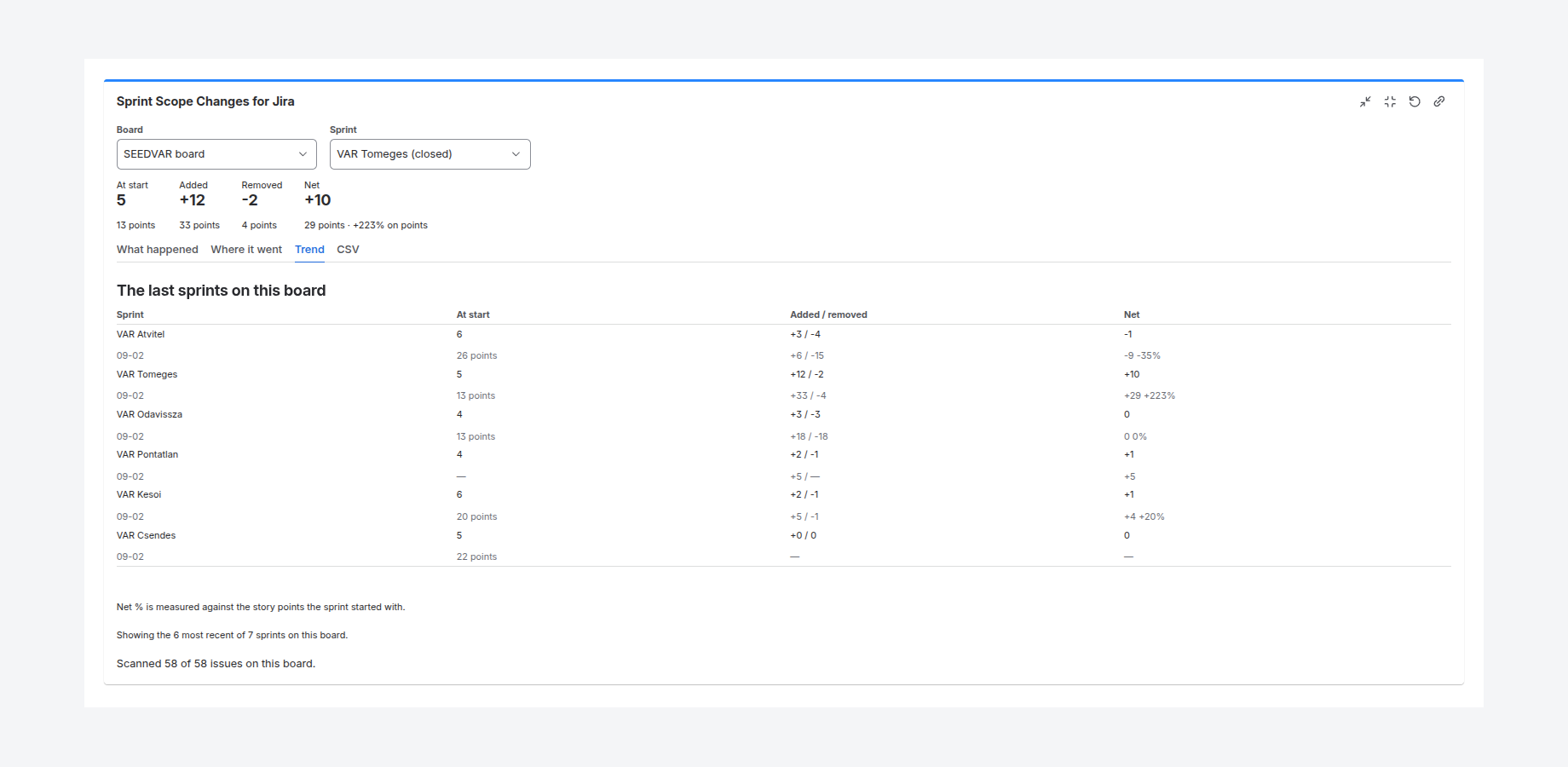This screenshot has width=1568, height=767.
Task: Click the '+0 / 0' added removed cell
Action: click(803, 535)
